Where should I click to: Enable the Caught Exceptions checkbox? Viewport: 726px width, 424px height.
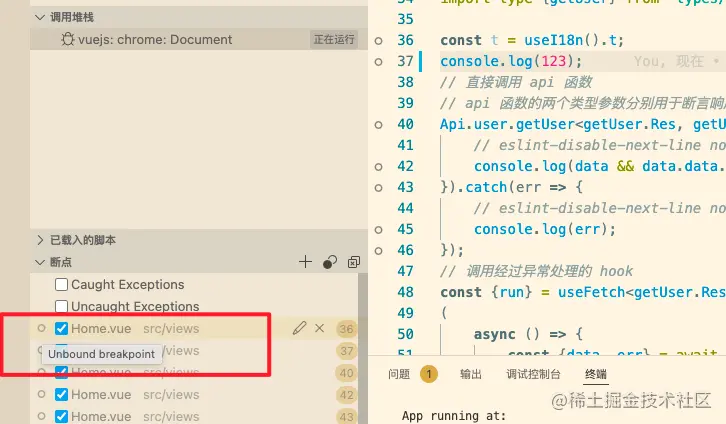62,285
